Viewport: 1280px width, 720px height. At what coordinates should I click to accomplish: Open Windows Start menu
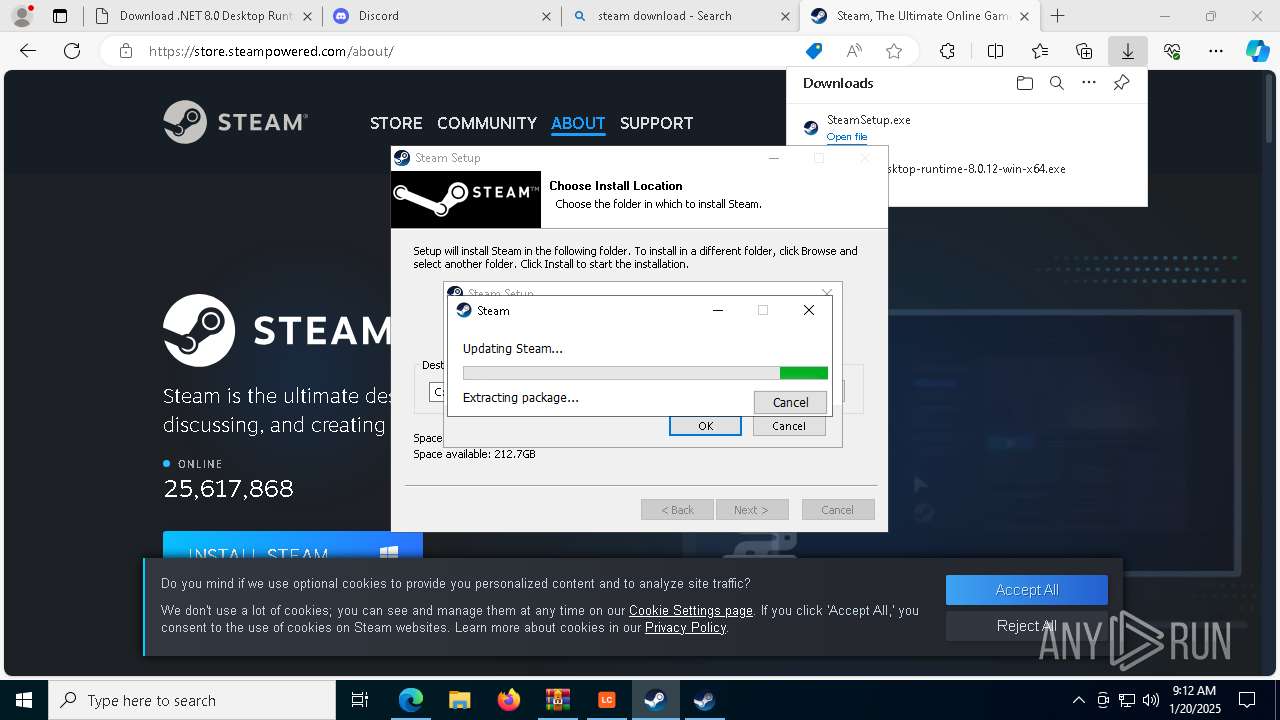pyautogui.click(x=23, y=700)
